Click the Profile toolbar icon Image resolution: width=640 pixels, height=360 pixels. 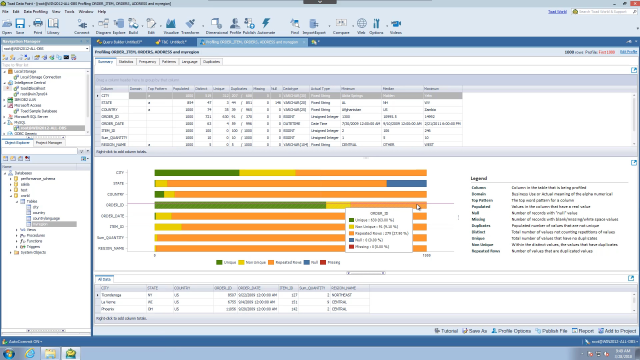[235, 26]
